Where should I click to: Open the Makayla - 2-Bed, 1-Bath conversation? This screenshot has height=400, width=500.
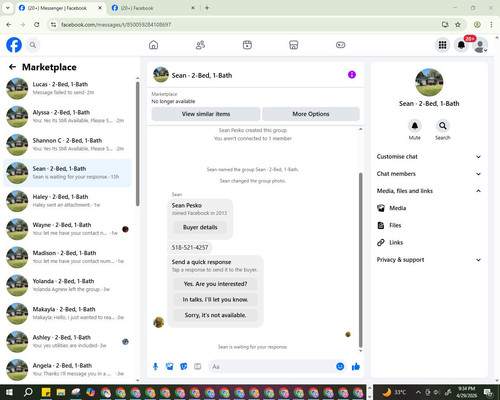click(67, 313)
